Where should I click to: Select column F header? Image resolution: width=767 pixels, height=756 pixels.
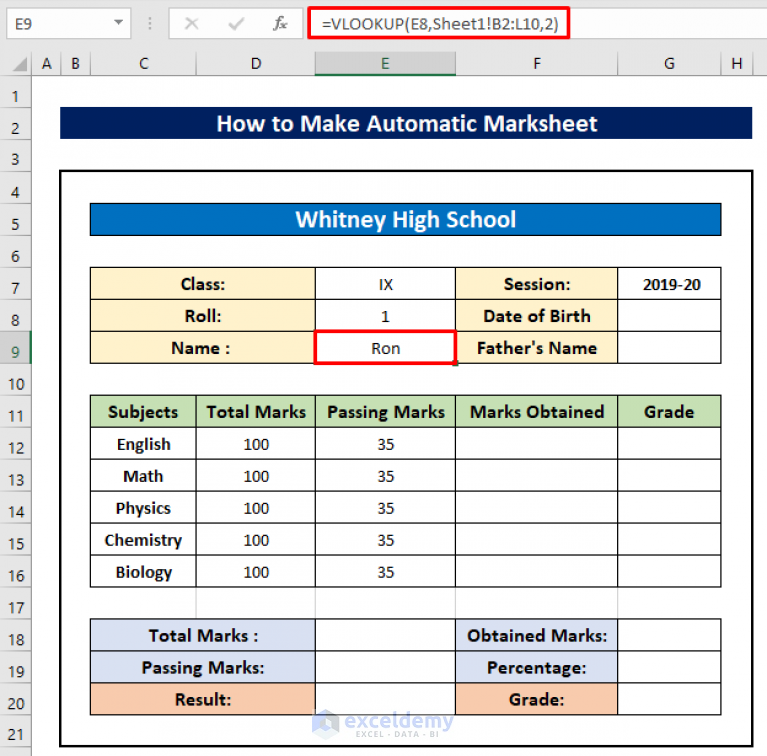537,64
